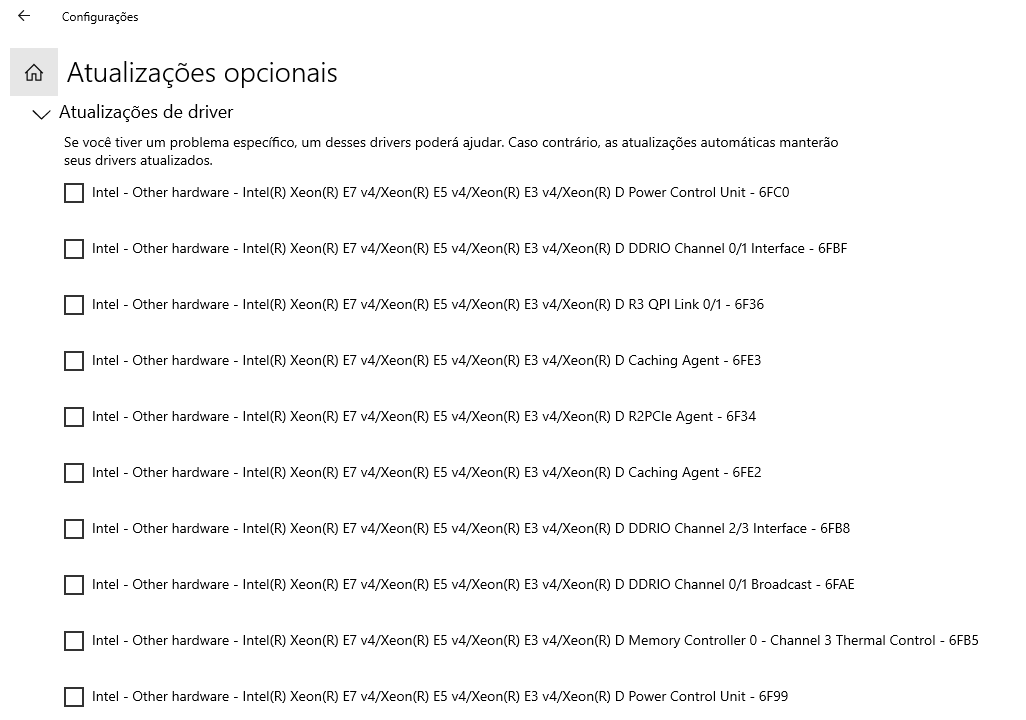Click the 'Atualizações de driver' section heading
The width and height of the screenshot is (1026, 720).
[146, 112]
